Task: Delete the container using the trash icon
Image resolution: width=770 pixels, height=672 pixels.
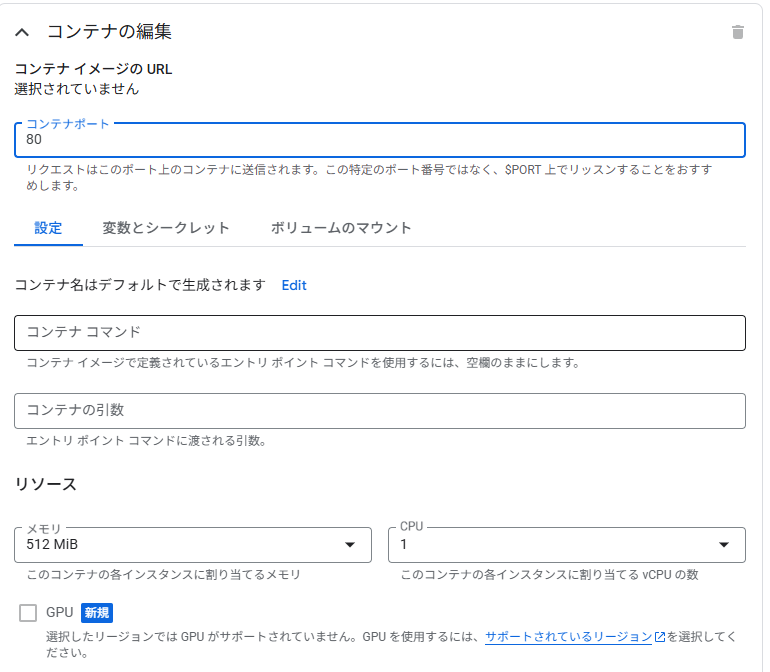Action: click(737, 32)
